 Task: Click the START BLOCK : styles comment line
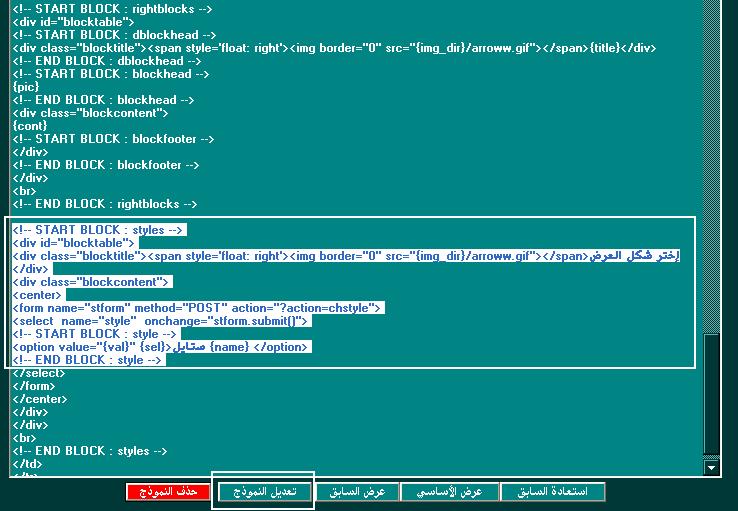(98, 230)
